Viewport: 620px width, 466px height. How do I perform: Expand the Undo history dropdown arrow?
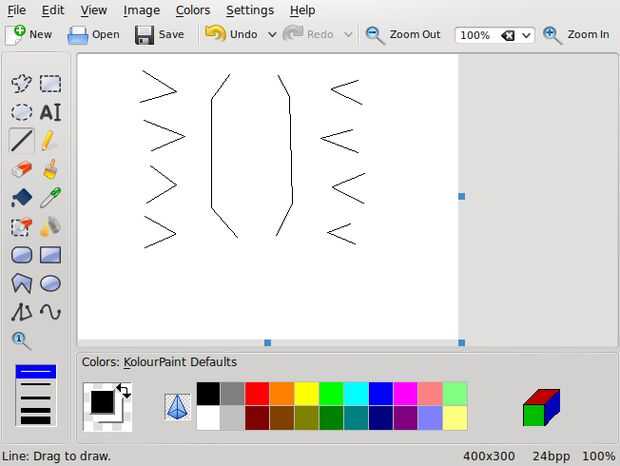[x=272, y=35]
